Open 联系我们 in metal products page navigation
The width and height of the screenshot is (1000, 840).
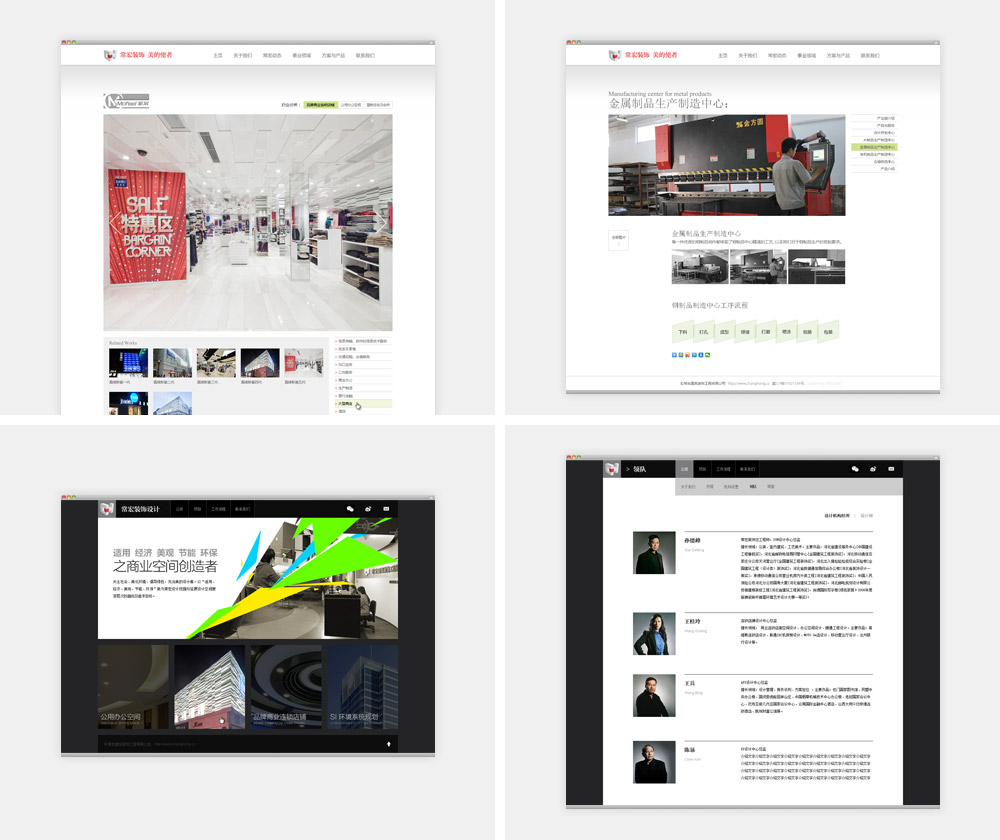click(x=870, y=56)
